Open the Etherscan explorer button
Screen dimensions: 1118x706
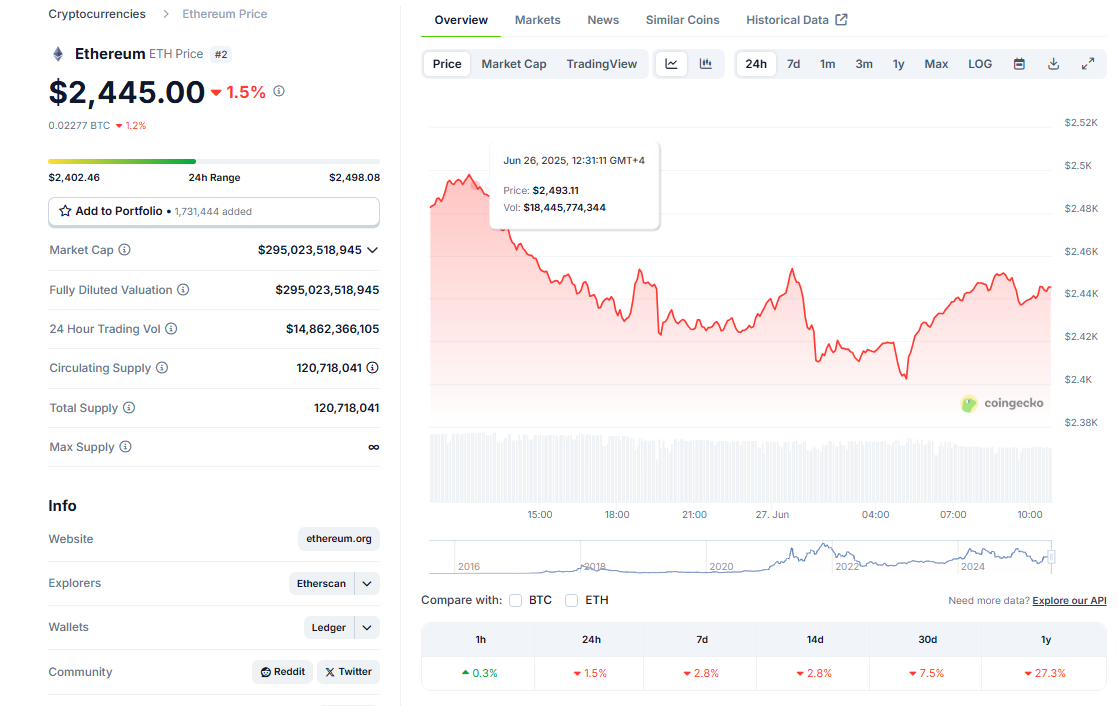coord(322,583)
